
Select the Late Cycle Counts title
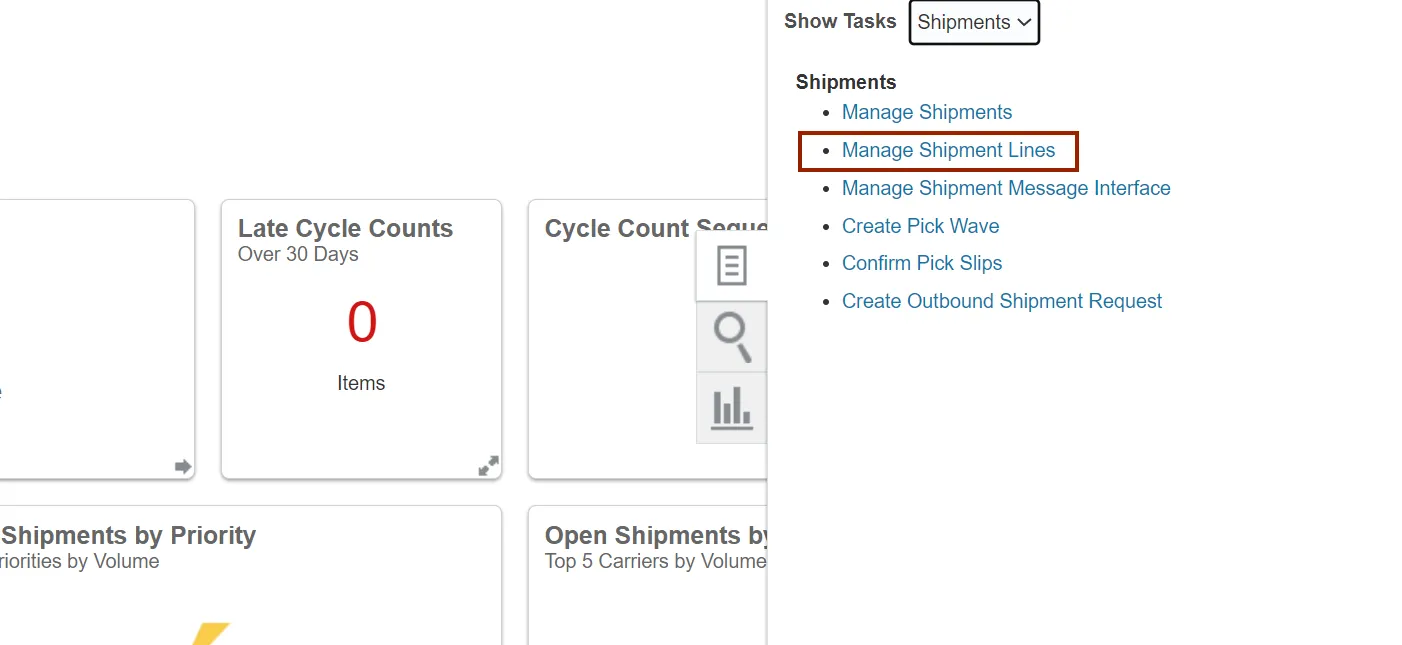[x=345, y=229]
